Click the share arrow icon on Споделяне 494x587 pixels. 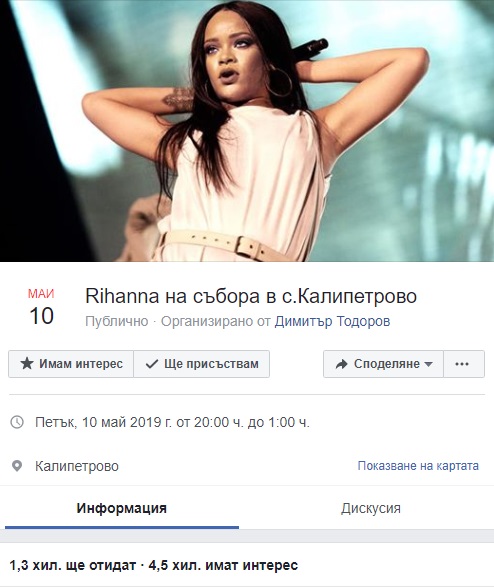pyautogui.click(x=342, y=364)
